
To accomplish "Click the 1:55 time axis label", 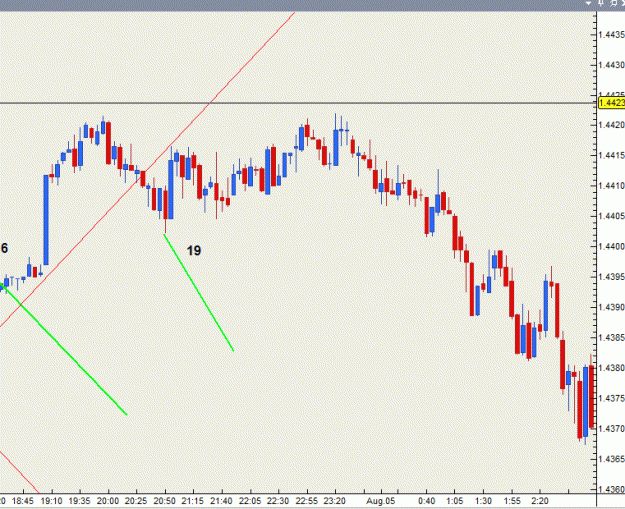I will 512,501.
